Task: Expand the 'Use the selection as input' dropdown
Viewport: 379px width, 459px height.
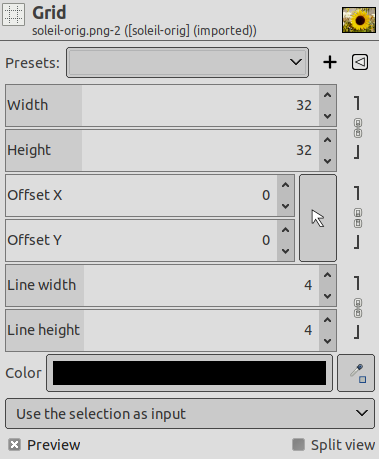Action: (x=190, y=413)
